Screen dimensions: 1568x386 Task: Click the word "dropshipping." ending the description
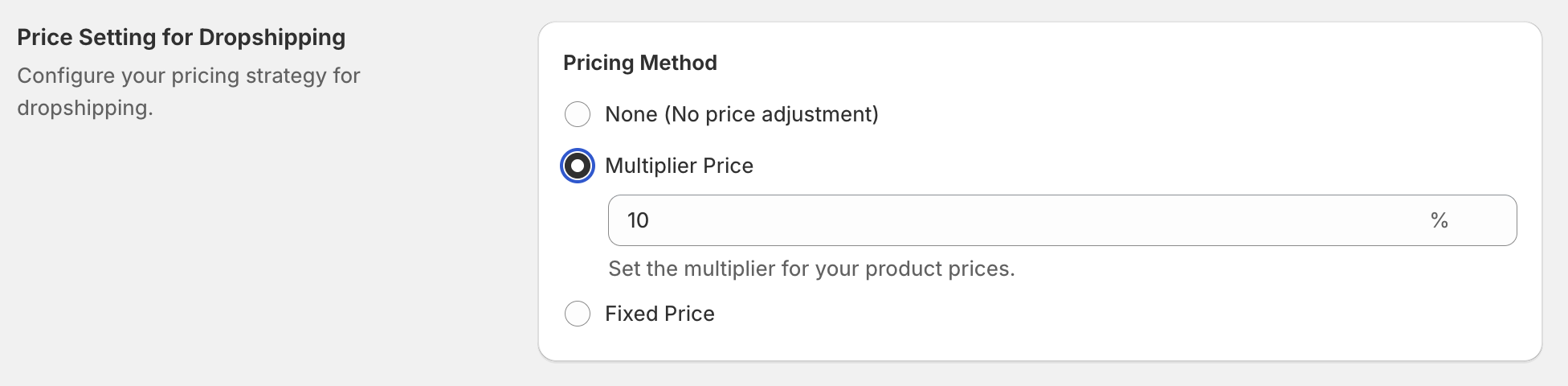(x=85, y=108)
